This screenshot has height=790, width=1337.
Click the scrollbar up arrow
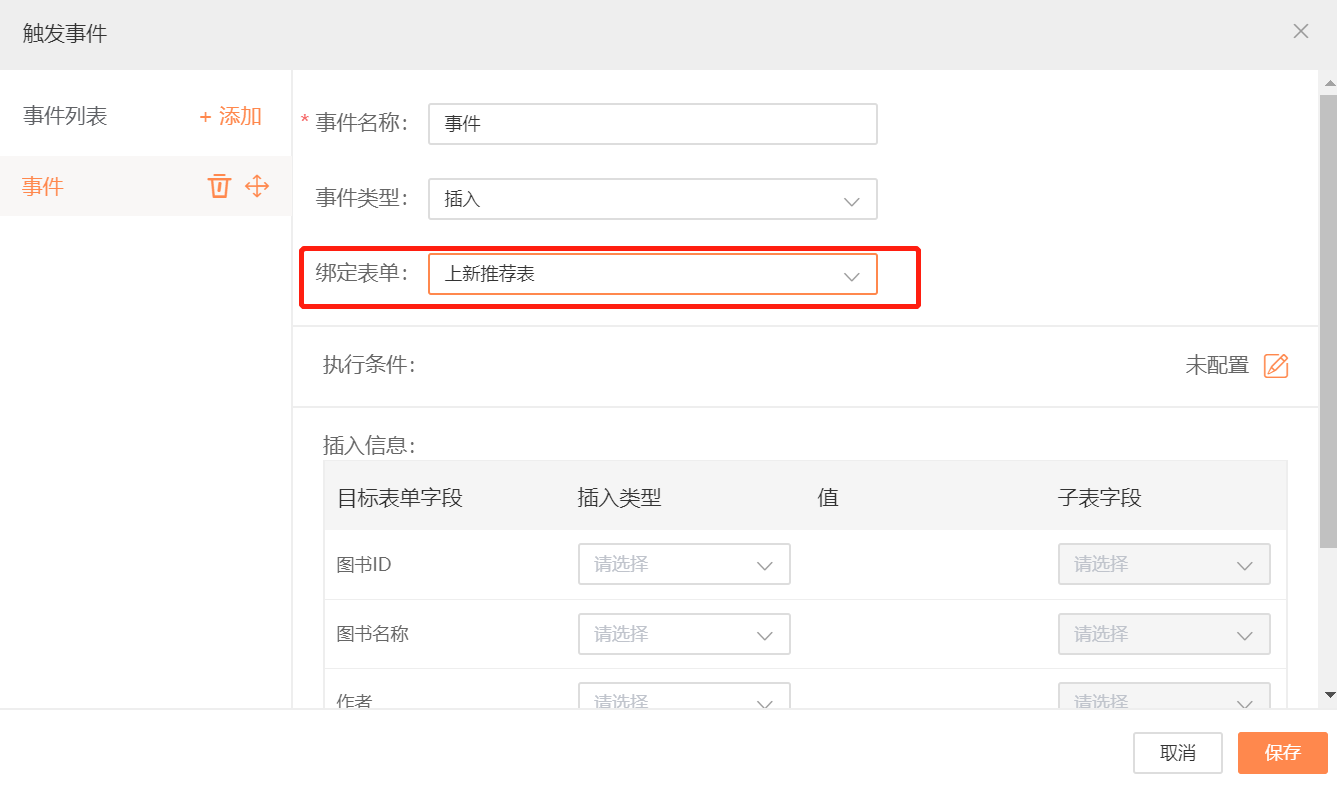pyautogui.click(x=1328, y=80)
